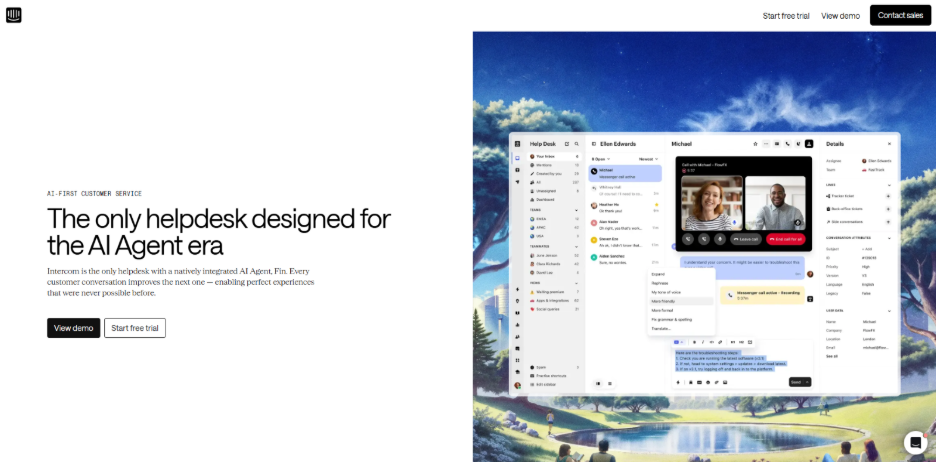Open Alan Nadel's conversation
The width and height of the screenshot is (936, 462).
click(x=625, y=225)
